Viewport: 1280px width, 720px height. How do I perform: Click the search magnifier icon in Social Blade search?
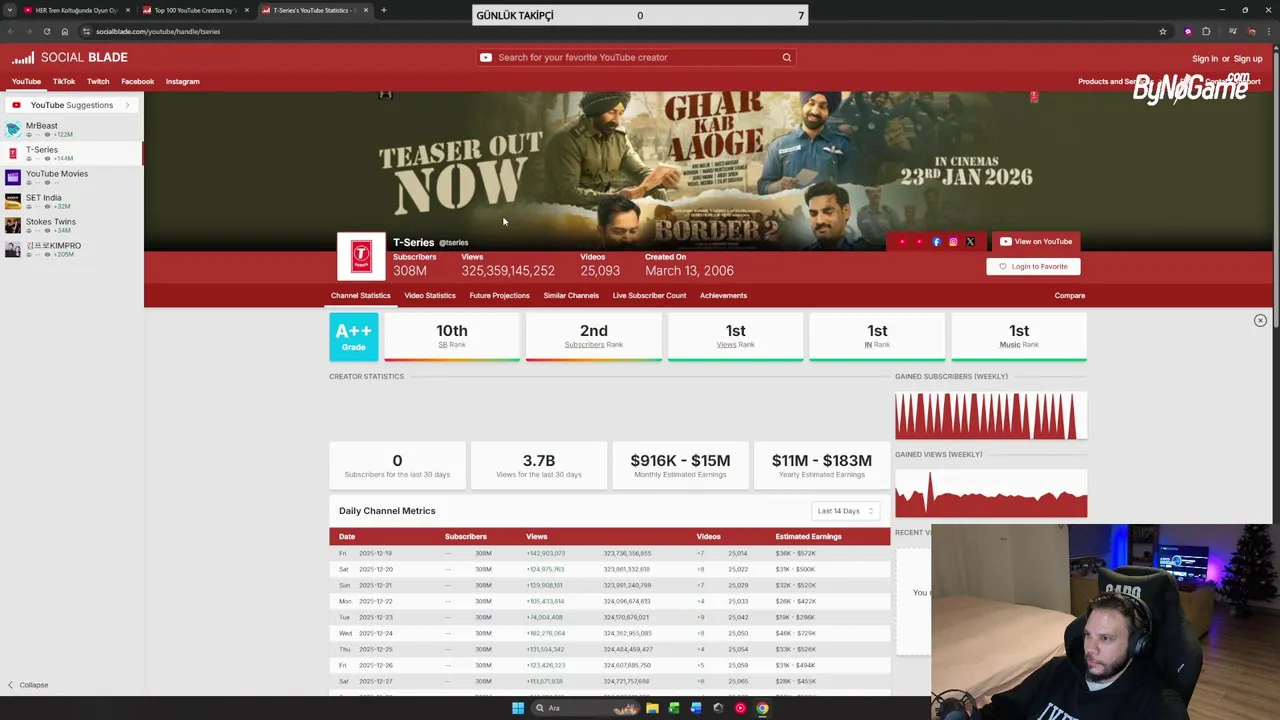(x=787, y=57)
